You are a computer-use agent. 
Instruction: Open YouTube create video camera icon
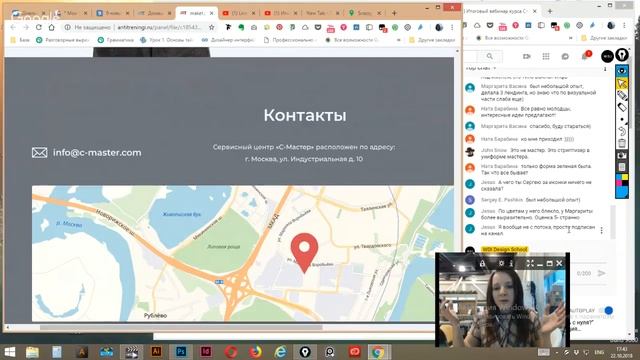tap(527, 56)
